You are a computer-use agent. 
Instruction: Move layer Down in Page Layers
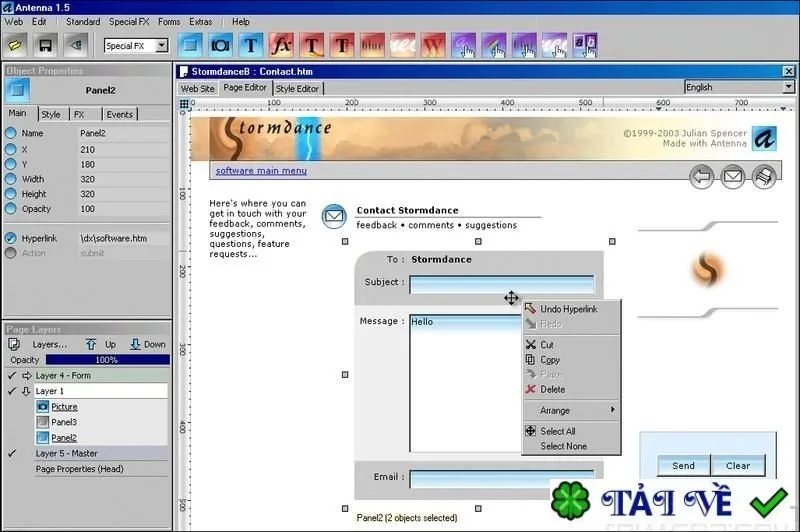[148, 344]
